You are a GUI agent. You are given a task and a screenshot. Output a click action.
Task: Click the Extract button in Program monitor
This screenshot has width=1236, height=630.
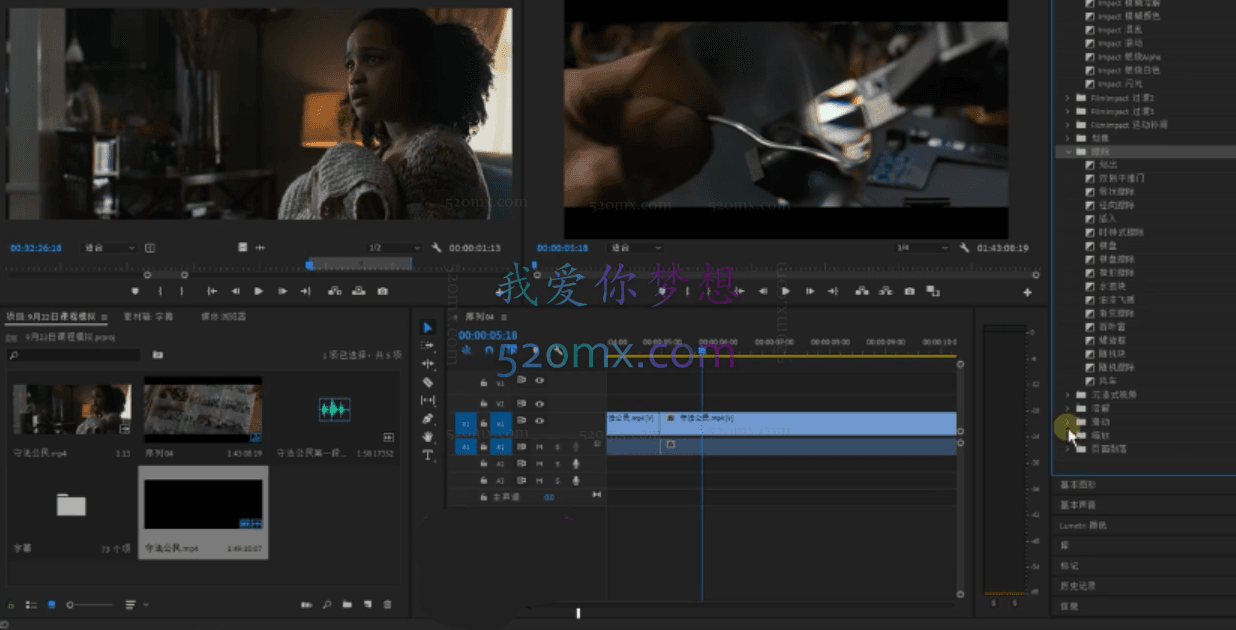[x=886, y=291]
